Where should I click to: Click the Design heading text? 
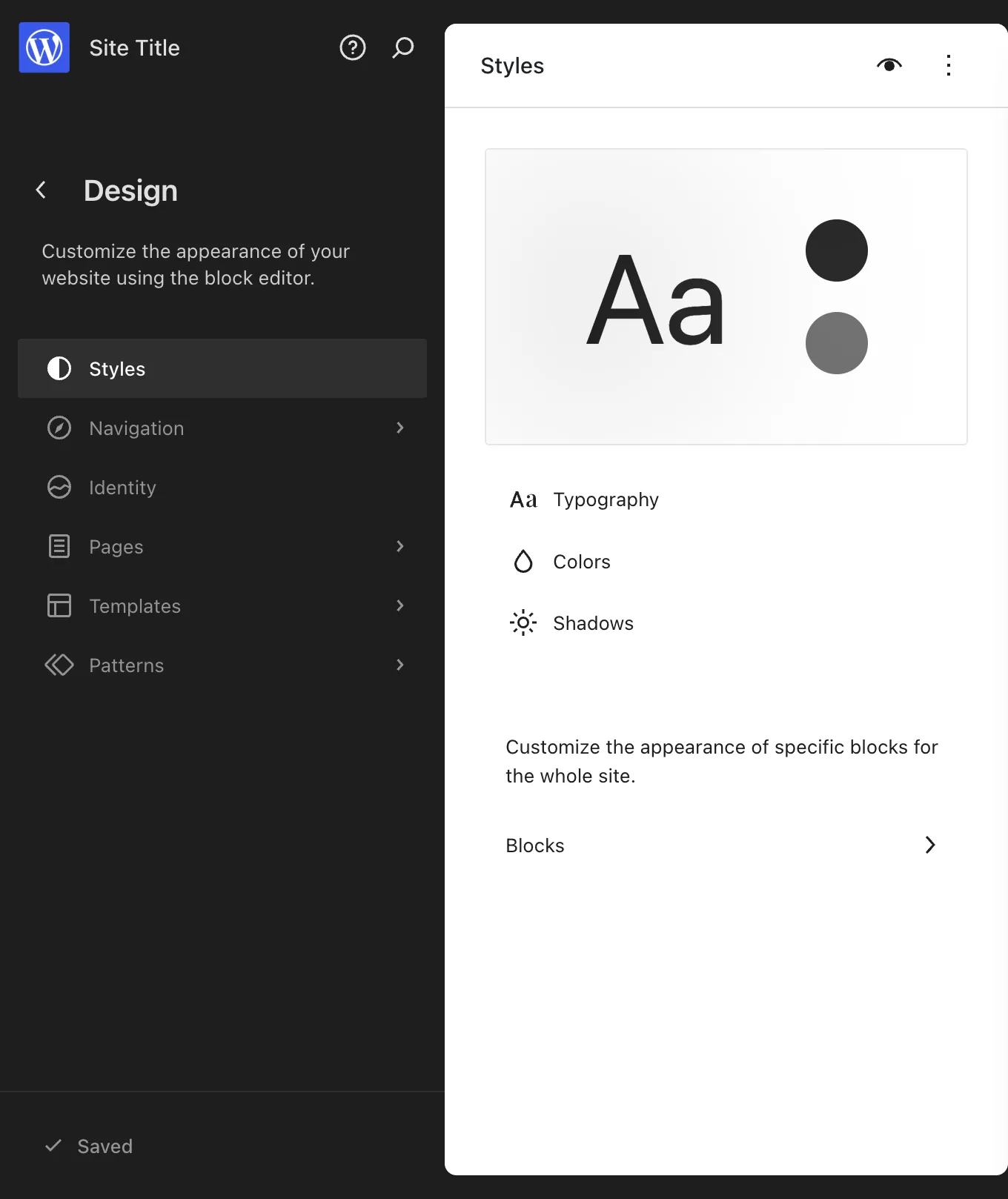(130, 190)
